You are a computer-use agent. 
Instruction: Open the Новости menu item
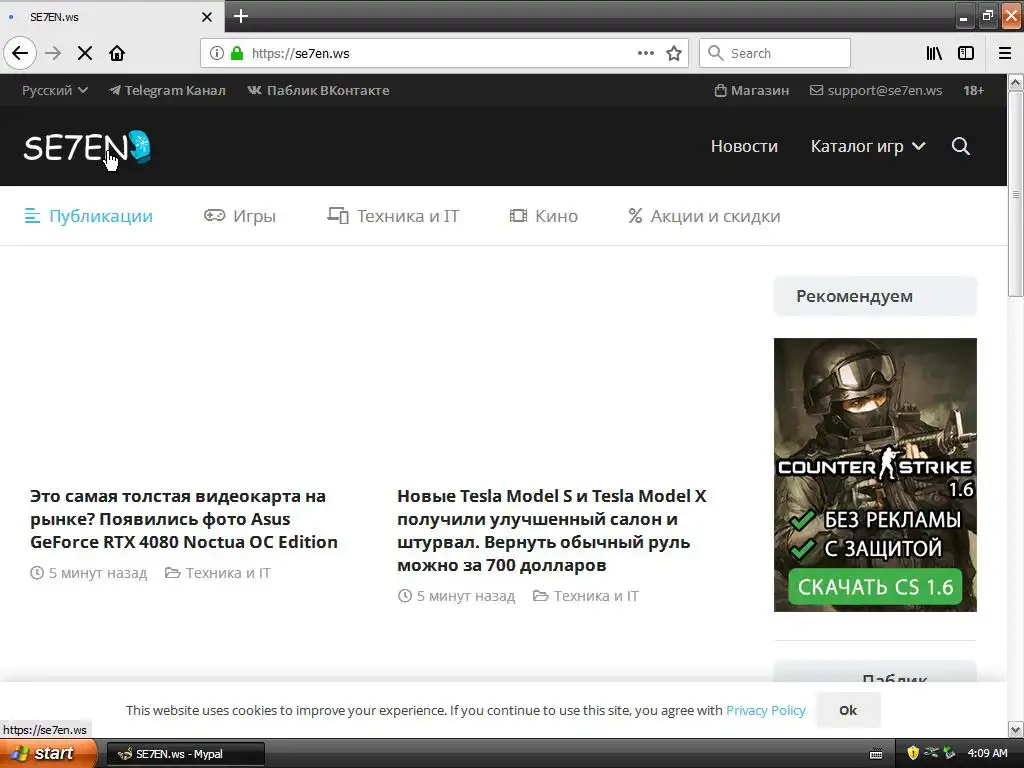point(744,146)
